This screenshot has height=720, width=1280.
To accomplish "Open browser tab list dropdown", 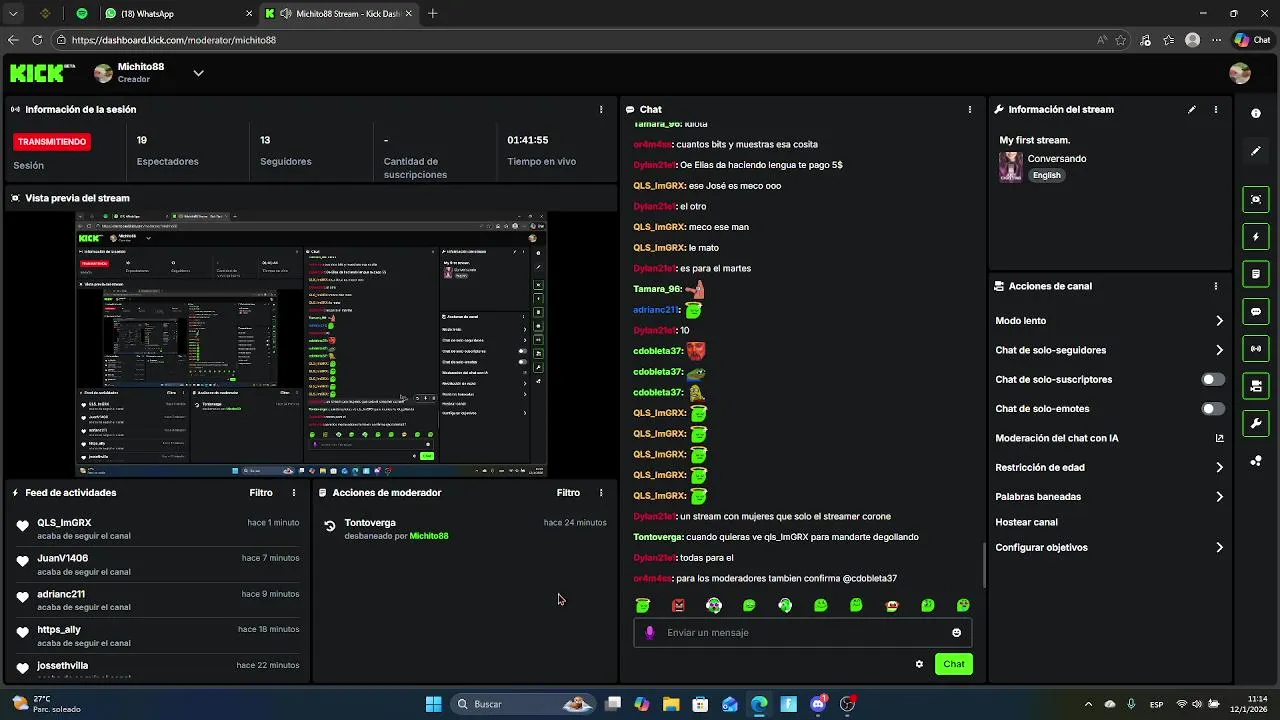I will click(13, 14).
